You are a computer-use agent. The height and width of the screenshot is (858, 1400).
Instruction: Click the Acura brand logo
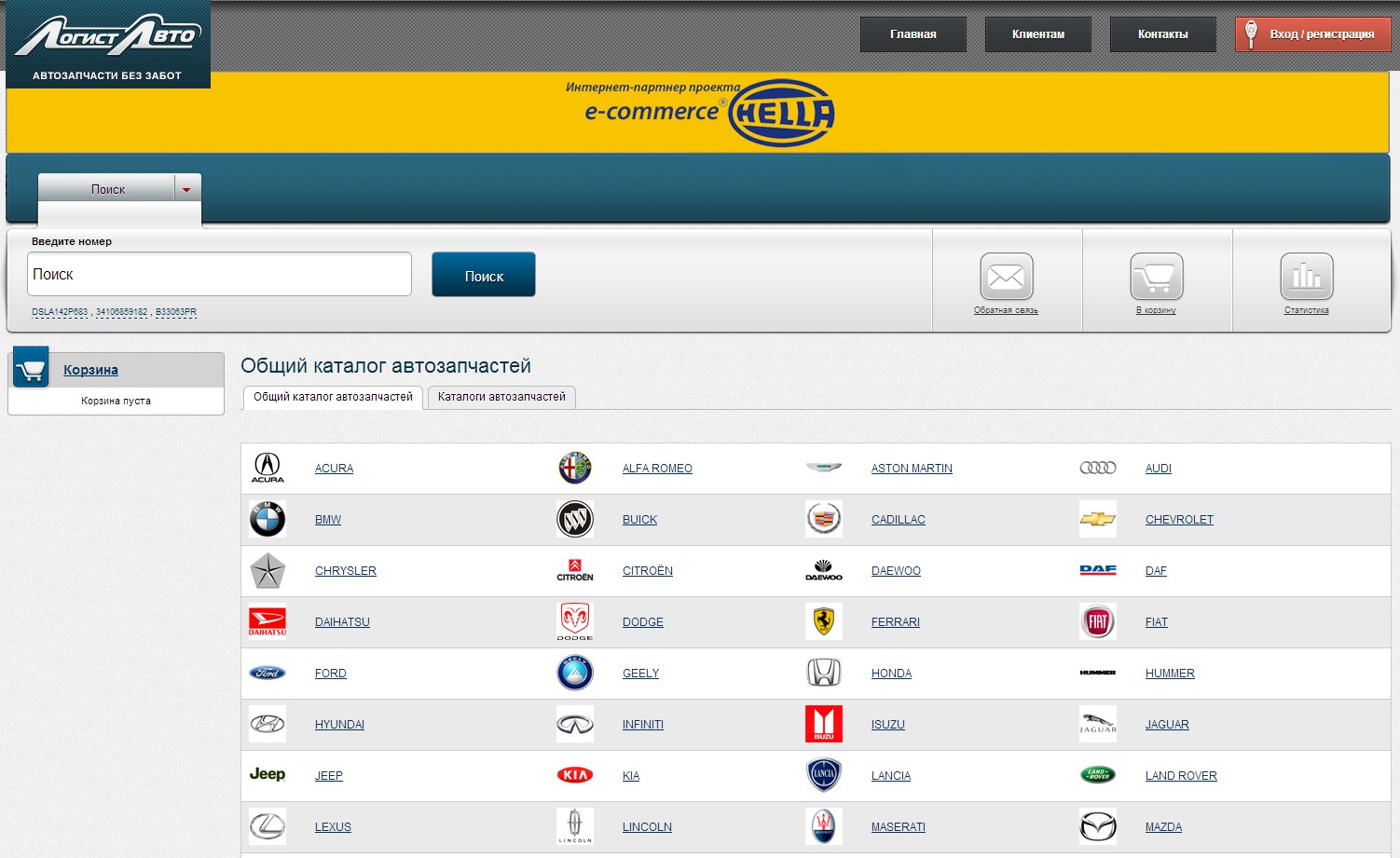point(268,468)
